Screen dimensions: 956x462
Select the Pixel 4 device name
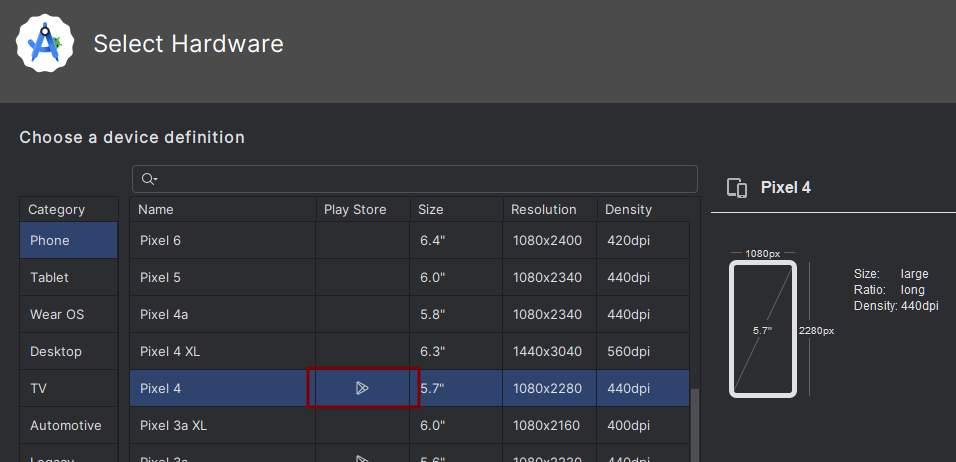click(x=160, y=388)
